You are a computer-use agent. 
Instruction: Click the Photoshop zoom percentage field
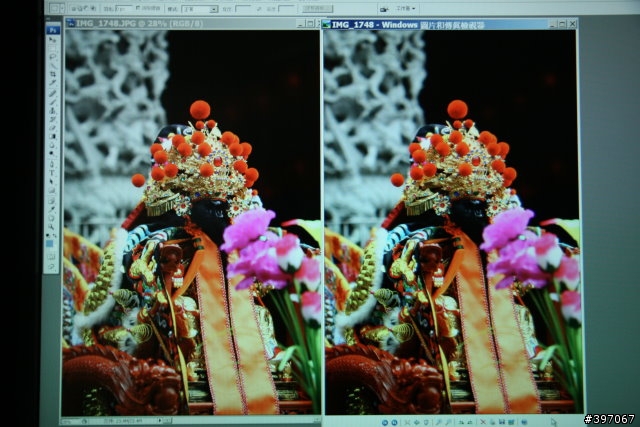pos(69,420)
